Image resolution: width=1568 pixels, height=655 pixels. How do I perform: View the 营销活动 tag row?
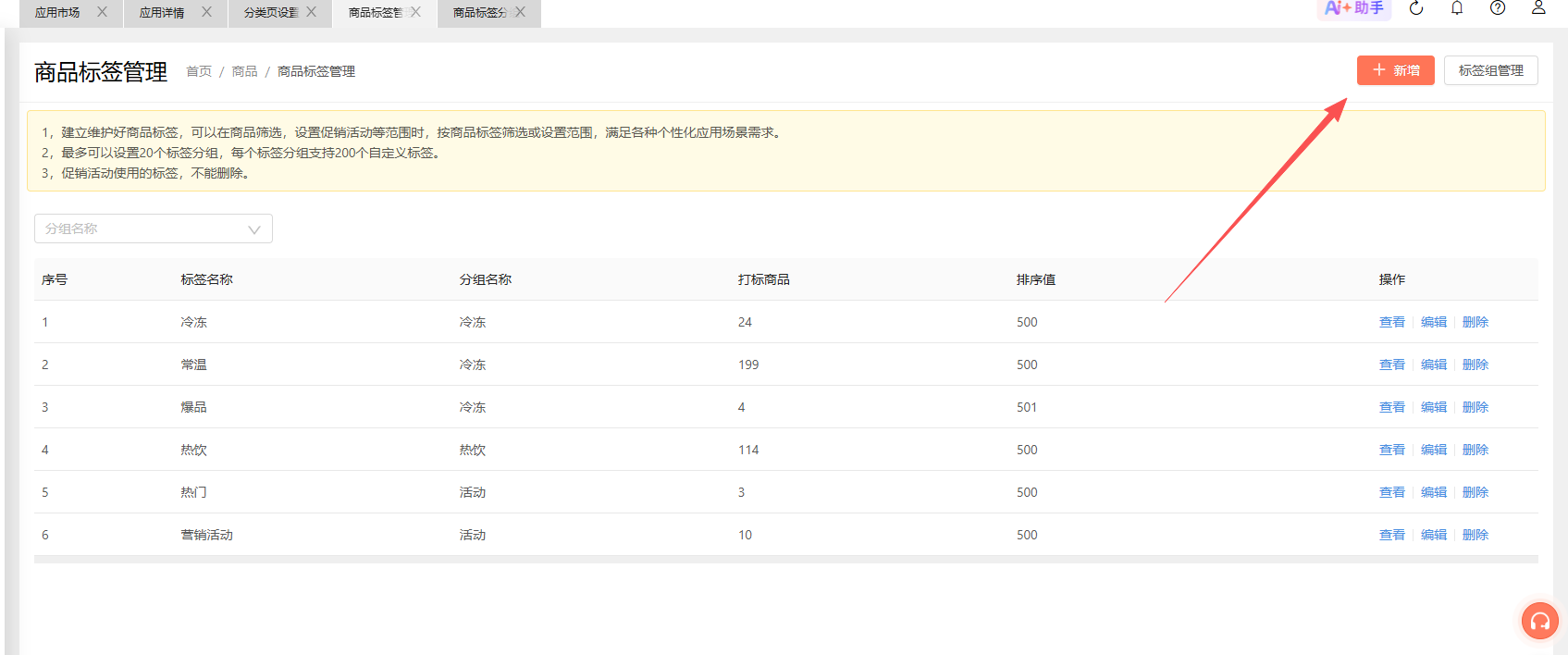pos(1391,535)
